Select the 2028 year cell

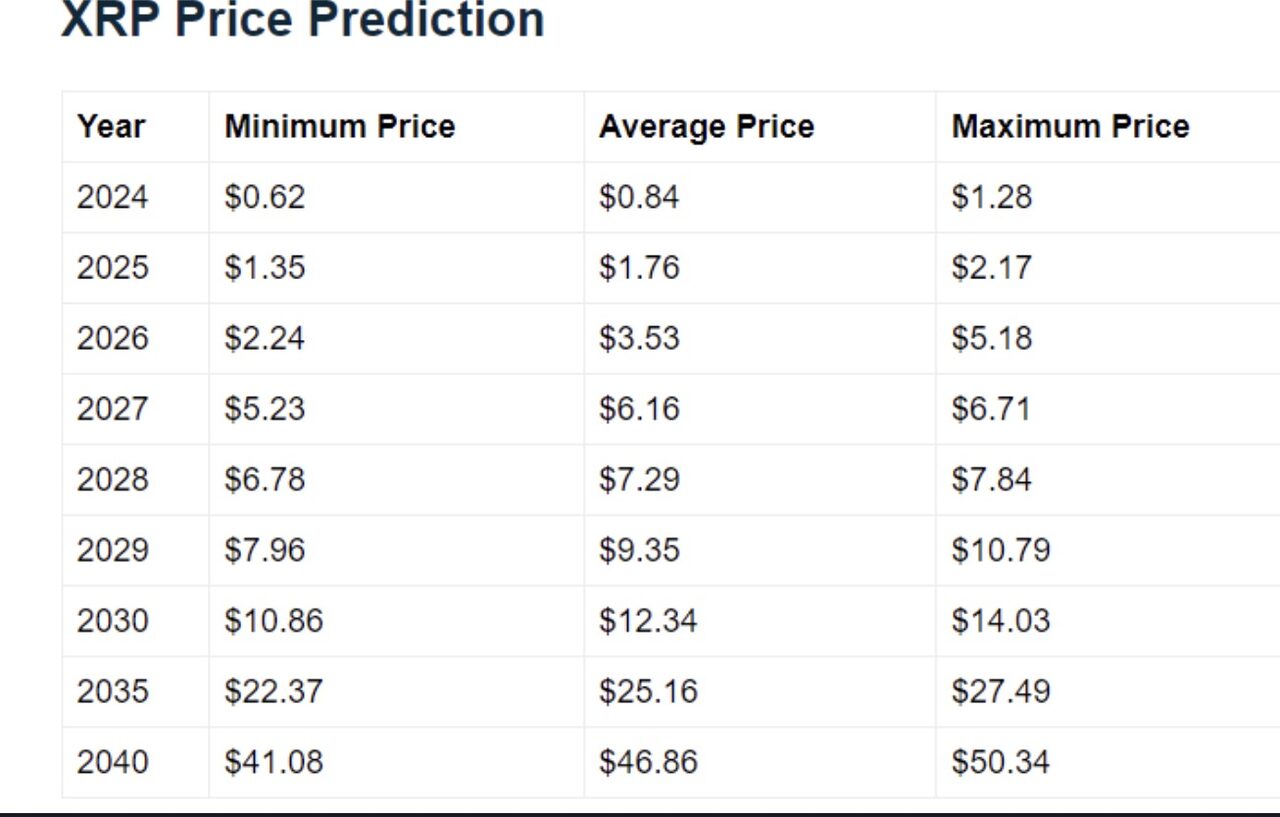coord(112,480)
